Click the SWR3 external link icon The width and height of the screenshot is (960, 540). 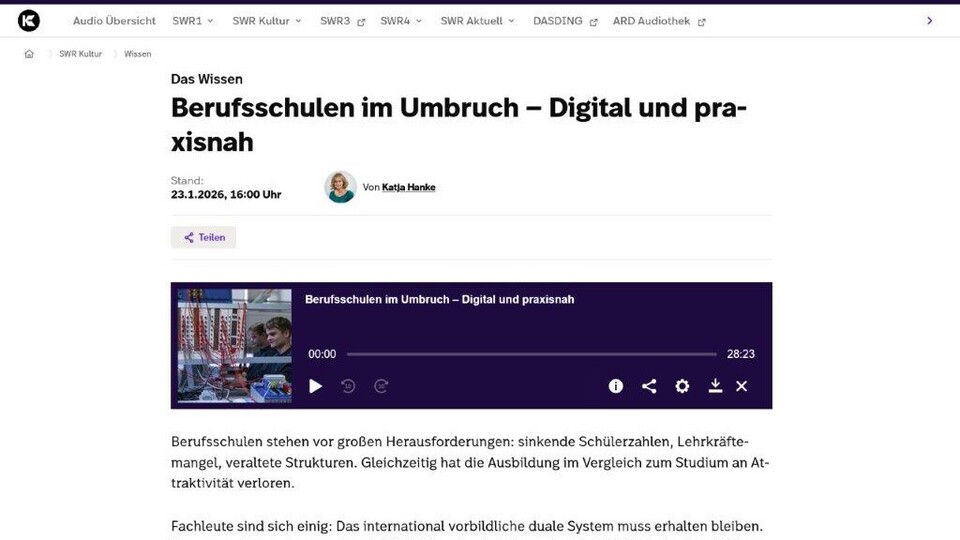click(361, 22)
